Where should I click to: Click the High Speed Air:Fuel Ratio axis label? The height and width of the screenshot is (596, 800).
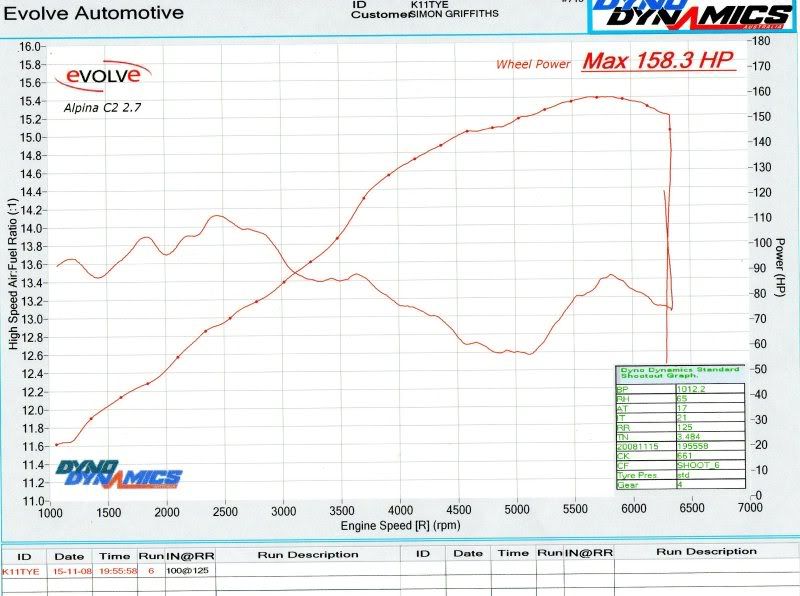[x=14, y=273]
